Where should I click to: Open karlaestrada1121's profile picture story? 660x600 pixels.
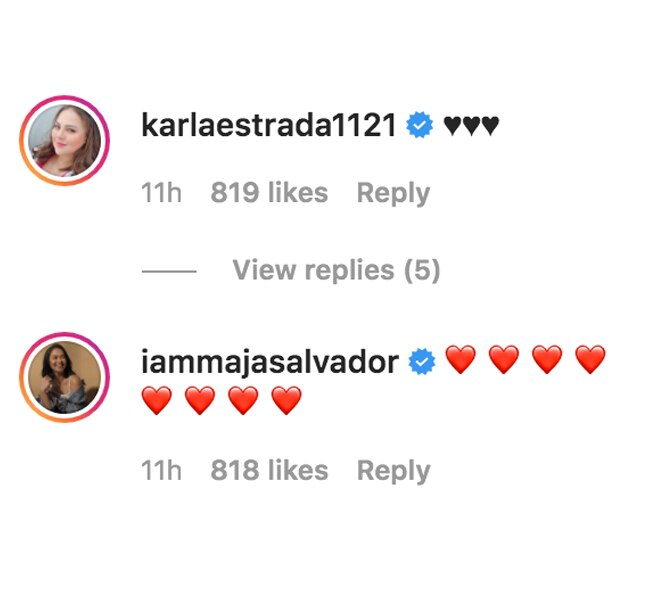[64, 141]
